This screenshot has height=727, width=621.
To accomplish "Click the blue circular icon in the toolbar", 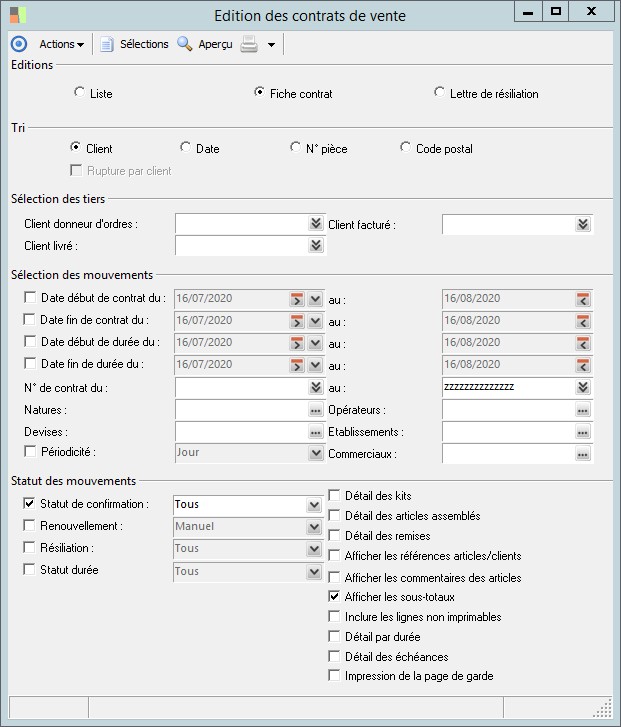I will 18,44.
